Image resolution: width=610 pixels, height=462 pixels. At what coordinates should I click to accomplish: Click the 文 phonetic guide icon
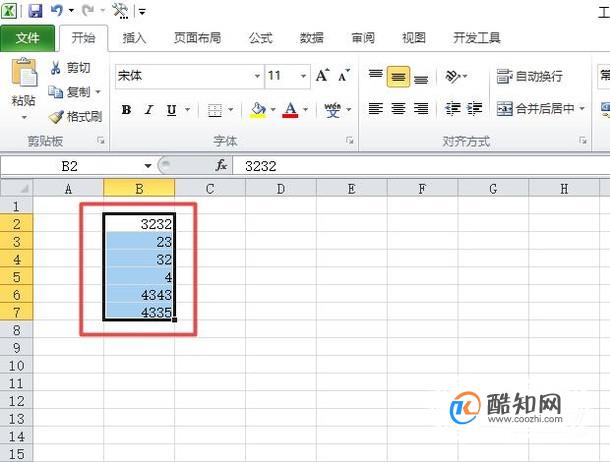333,110
